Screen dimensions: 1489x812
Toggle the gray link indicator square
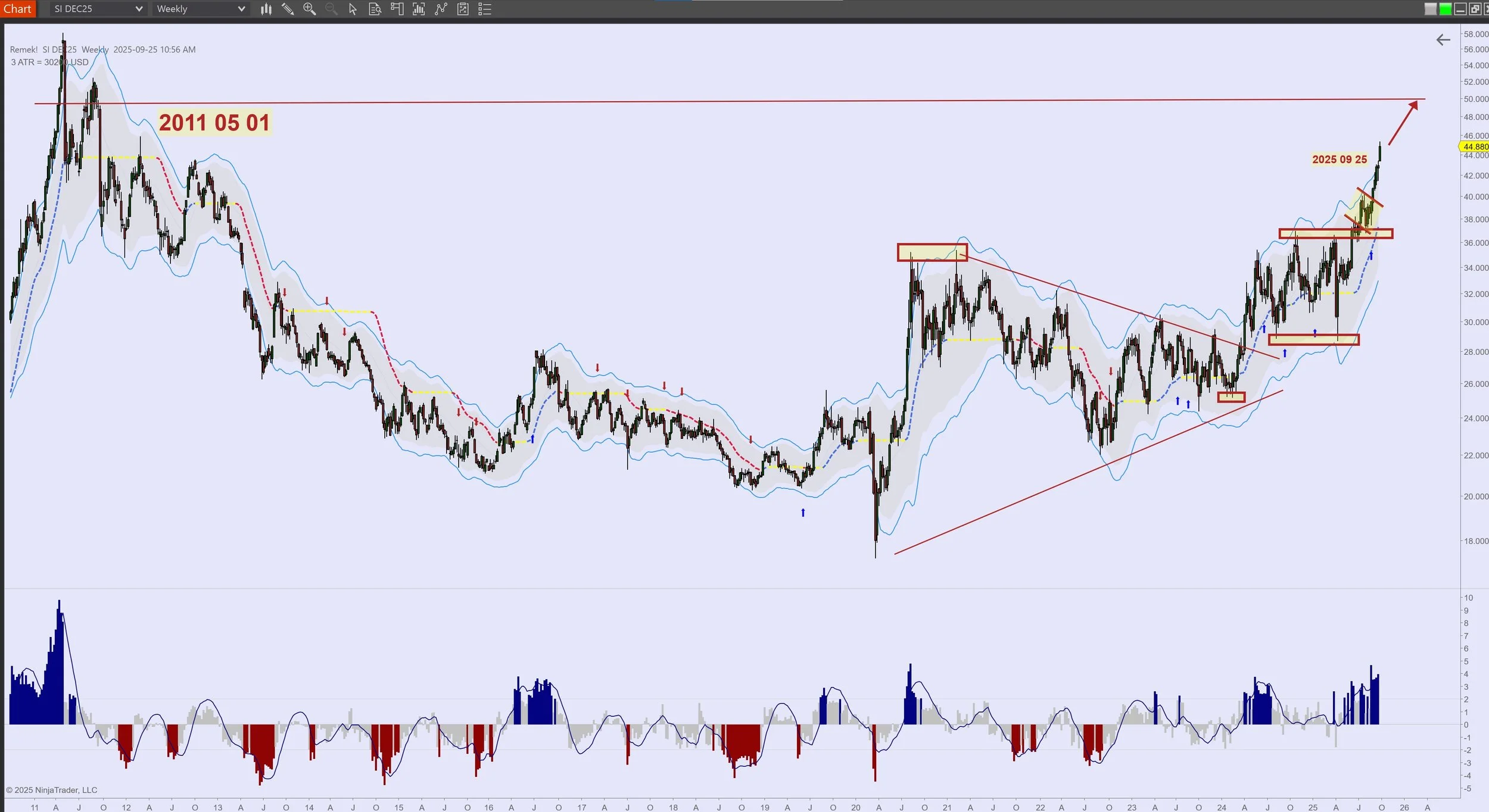pos(1431,9)
